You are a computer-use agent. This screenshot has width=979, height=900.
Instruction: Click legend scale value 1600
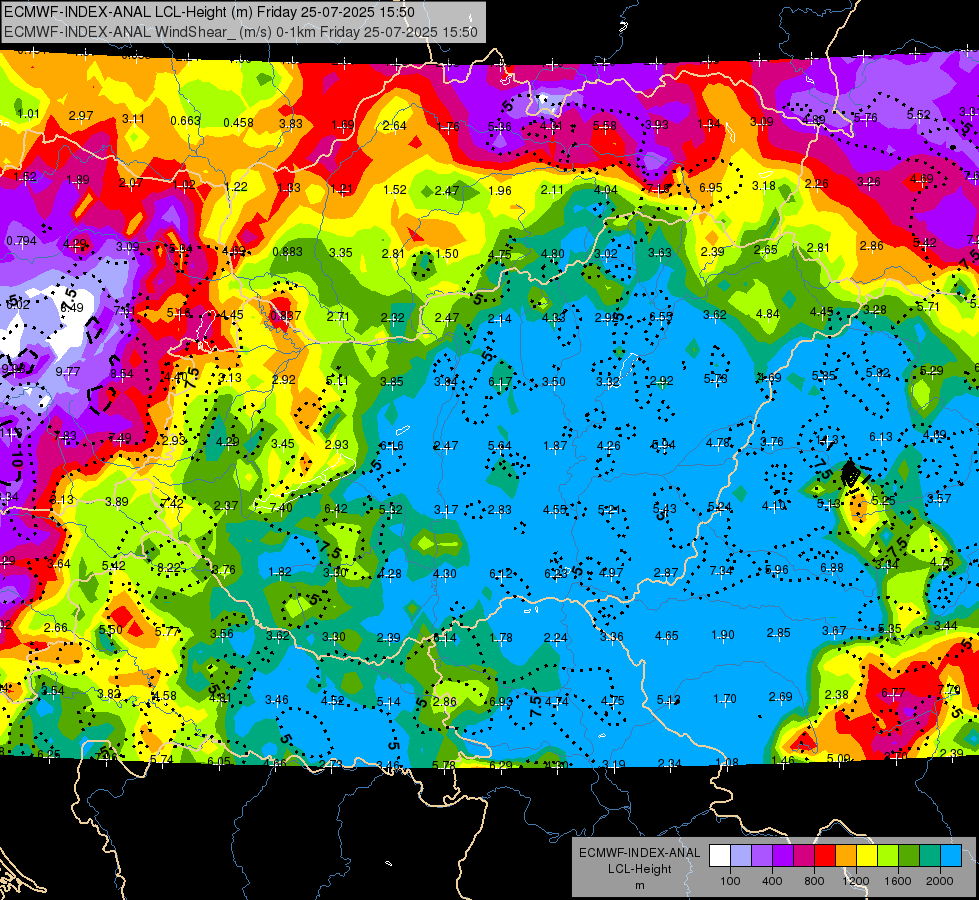pyautogui.click(x=898, y=881)
